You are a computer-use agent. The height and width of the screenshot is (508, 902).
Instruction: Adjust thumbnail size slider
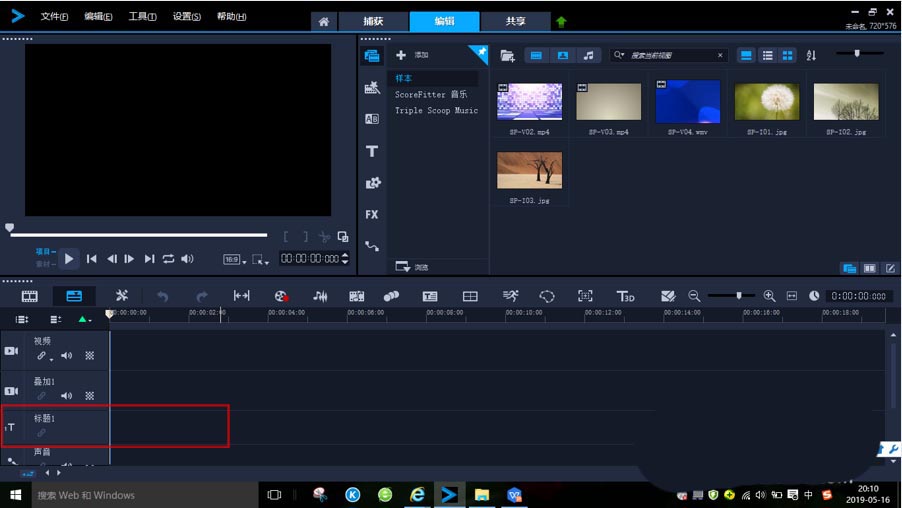(859, 54)
